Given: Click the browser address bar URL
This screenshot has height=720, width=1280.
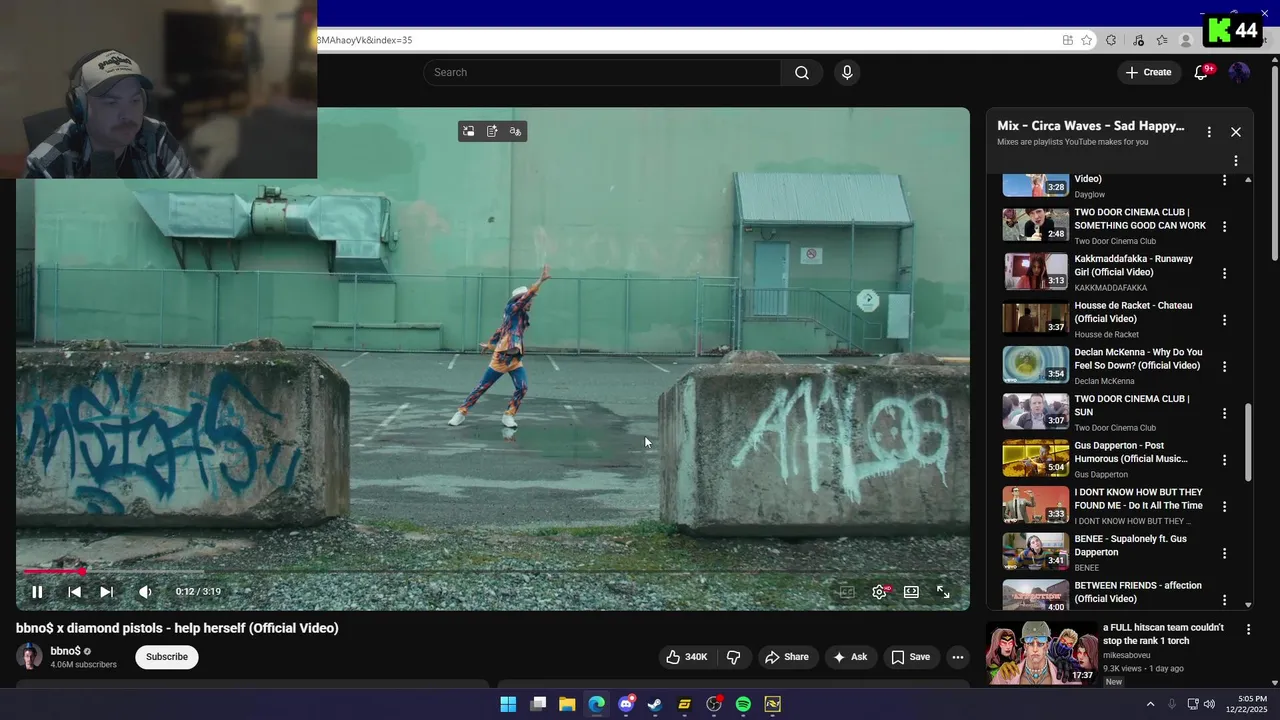Looking at the screenshot, I should coord(364,40).
